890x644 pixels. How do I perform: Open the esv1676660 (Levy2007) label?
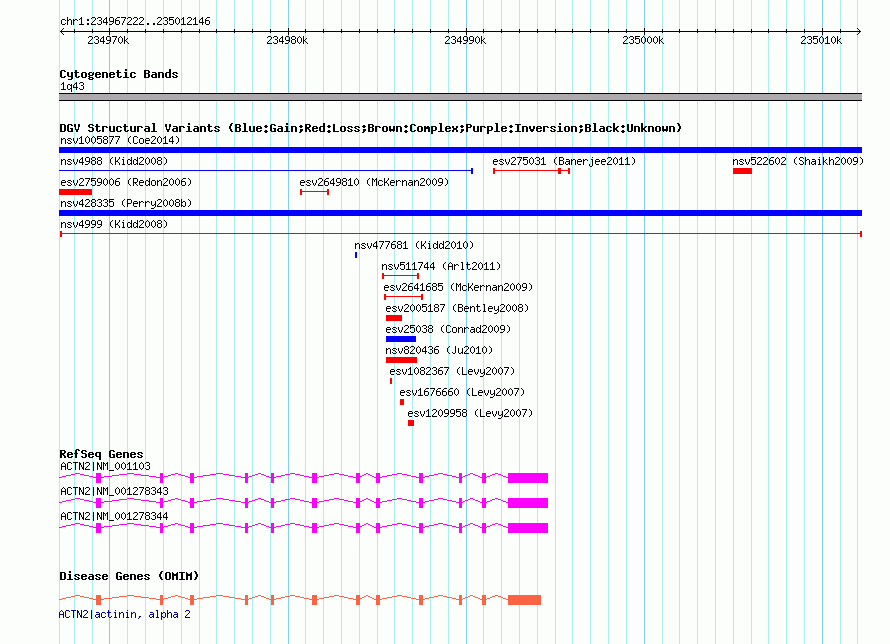462,392
